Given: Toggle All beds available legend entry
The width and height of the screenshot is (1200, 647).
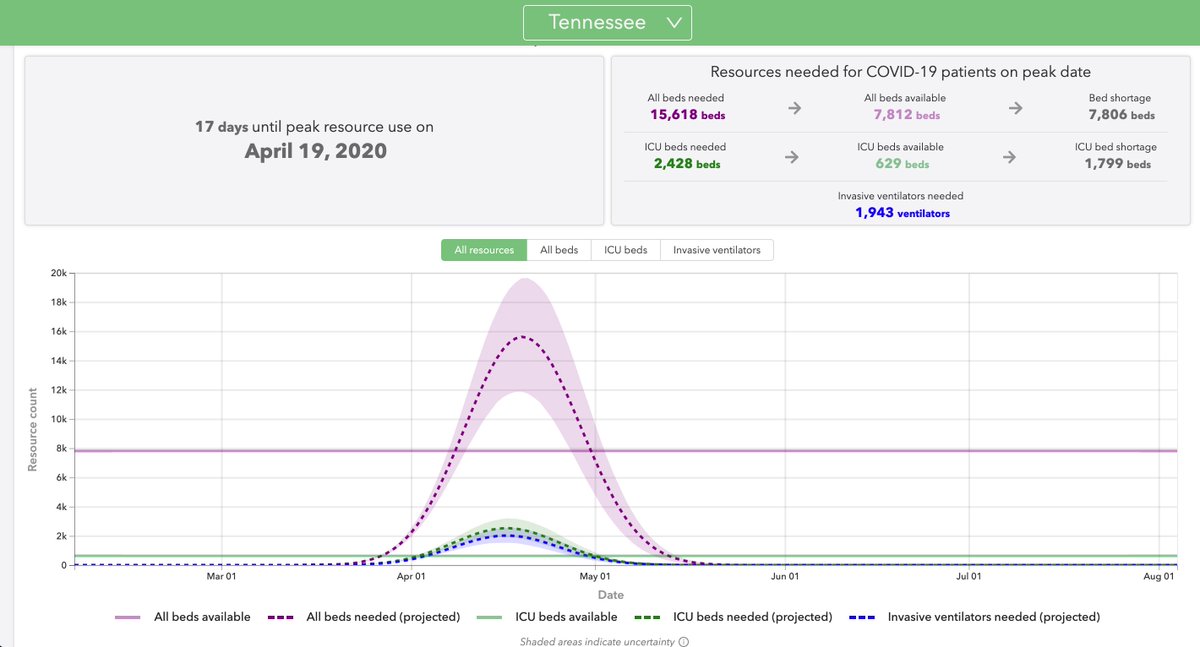Looking at the screenshot, I should click(x=183, y=617).
